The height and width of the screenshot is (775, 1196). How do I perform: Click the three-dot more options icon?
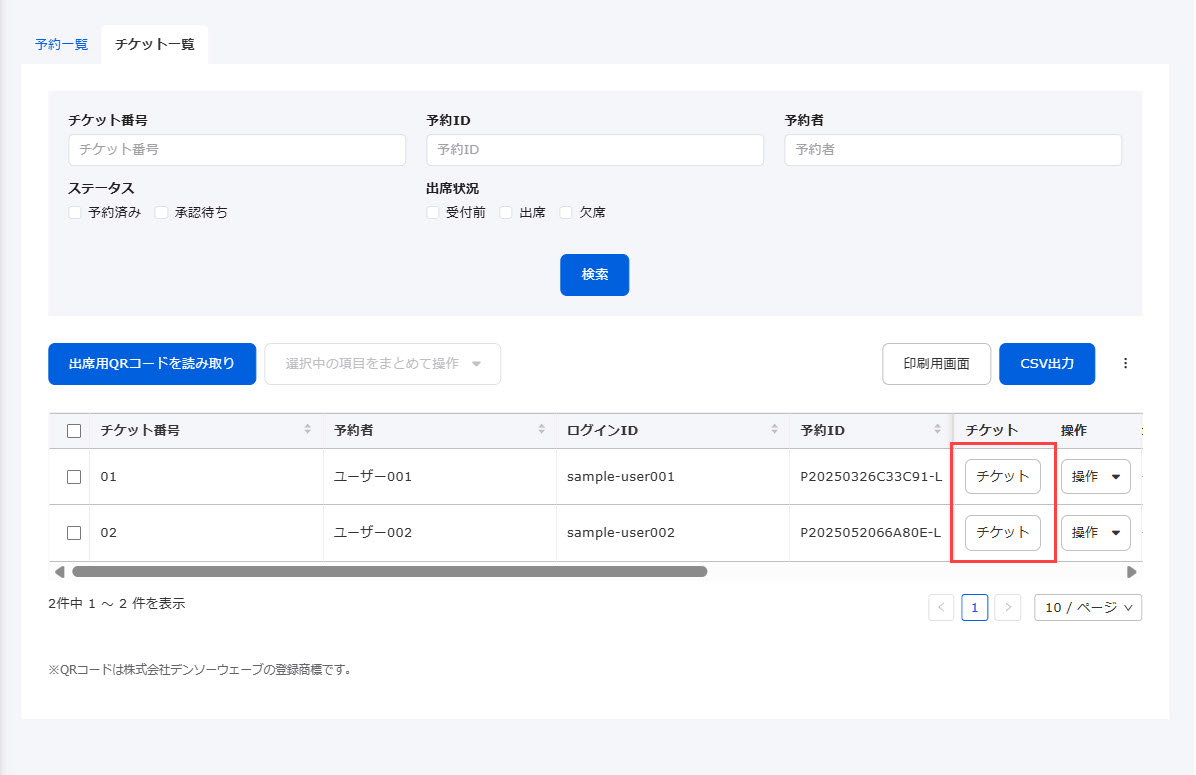1125,364
